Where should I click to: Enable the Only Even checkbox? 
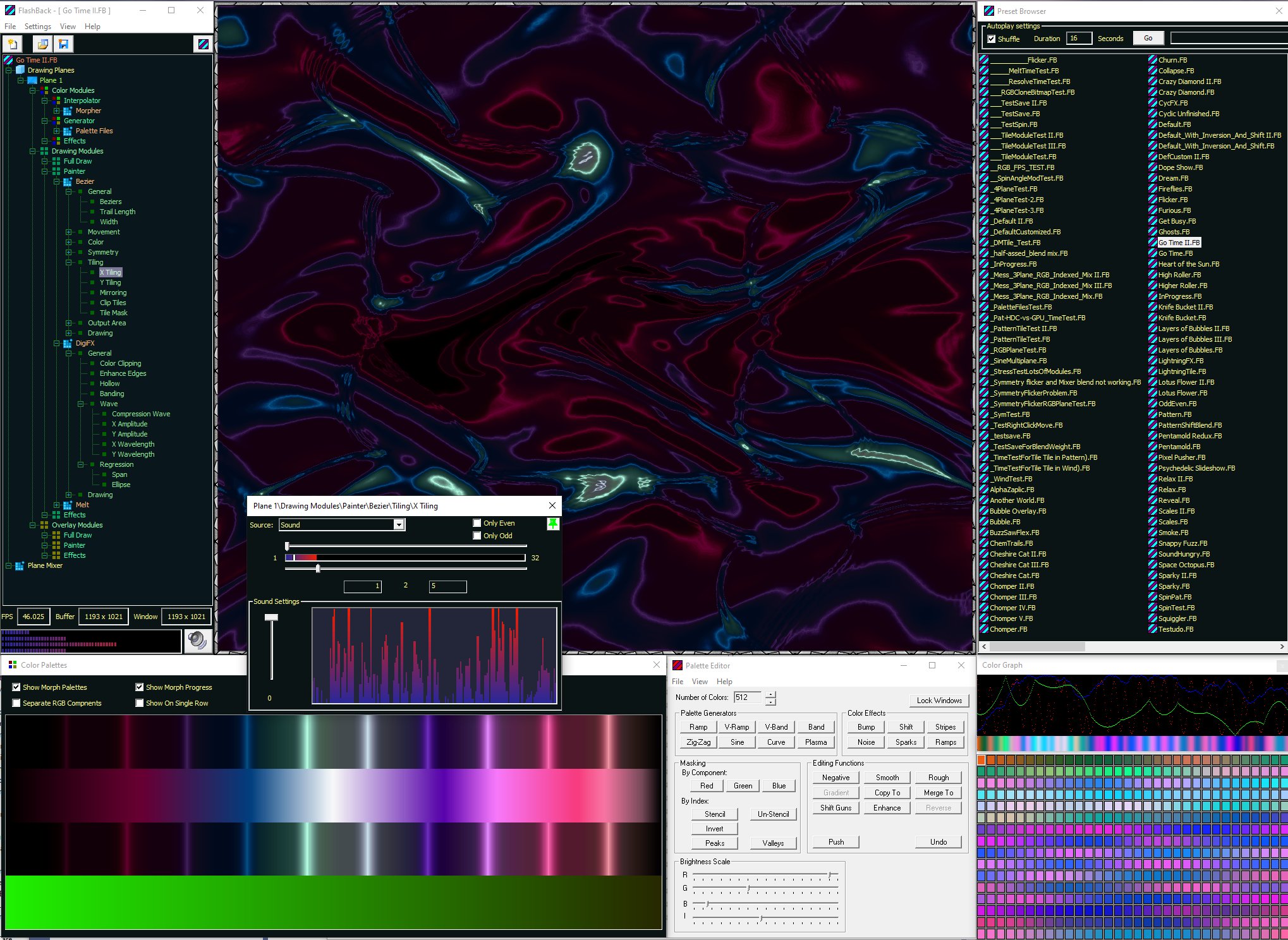pyautogui.click(x=477, y=523)
